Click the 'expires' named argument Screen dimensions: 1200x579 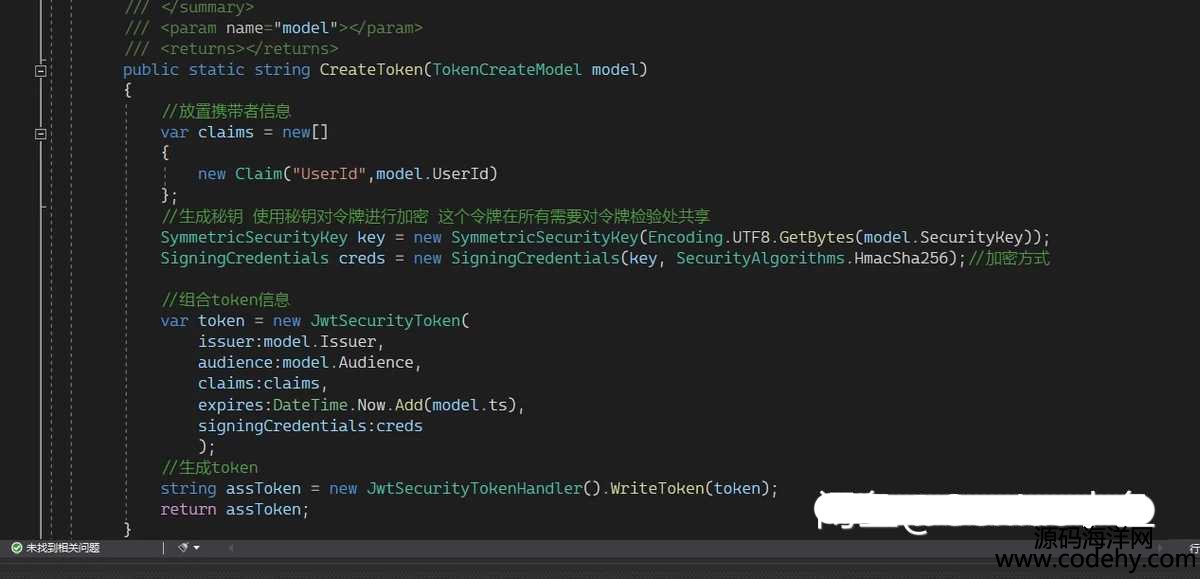(231, 405)
